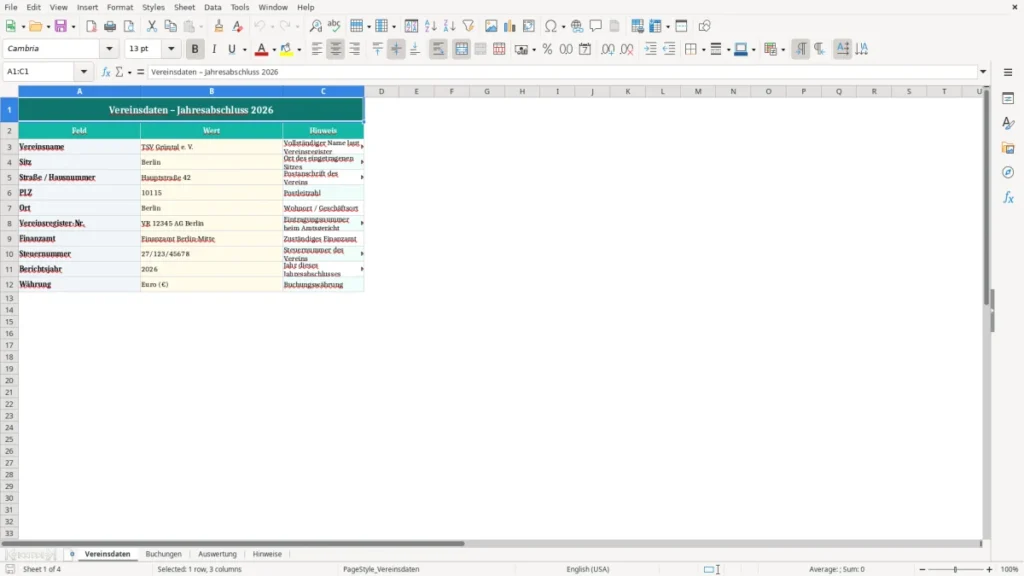Open sidebar Properties deck icon

(1008, 99)
